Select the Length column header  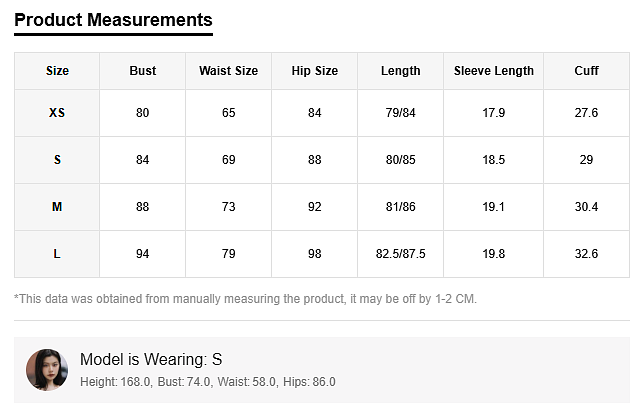coord(400,71)
